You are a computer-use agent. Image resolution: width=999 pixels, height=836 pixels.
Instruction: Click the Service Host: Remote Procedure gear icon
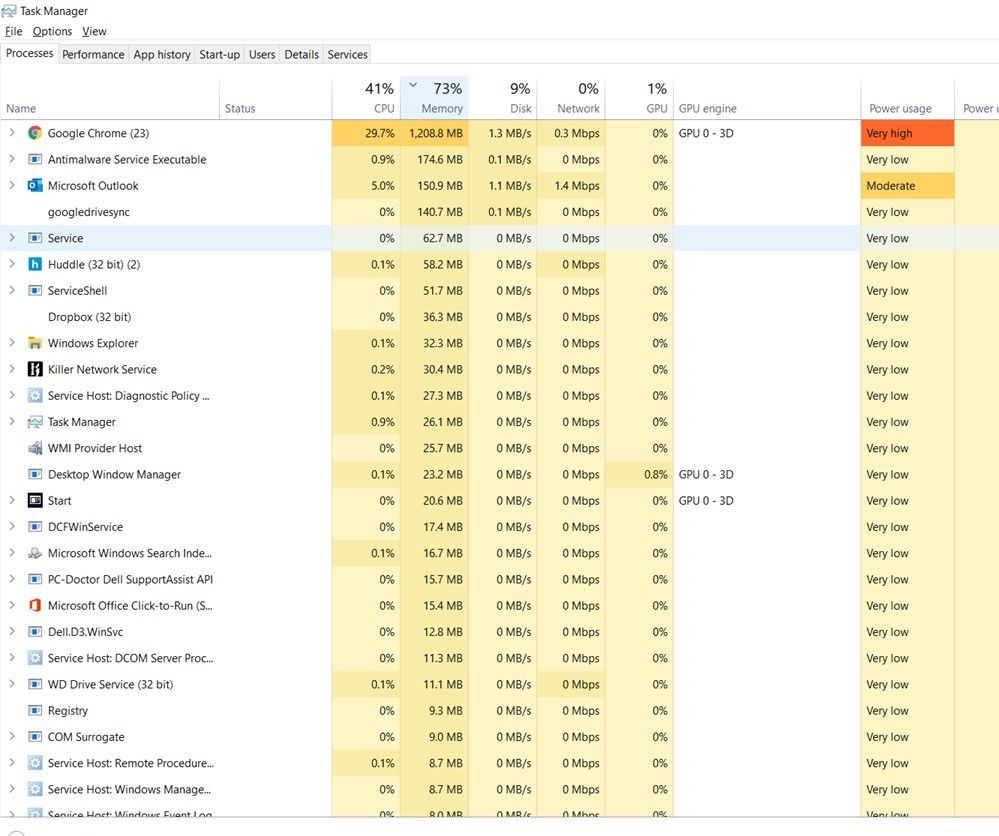(x=35, y=763)
